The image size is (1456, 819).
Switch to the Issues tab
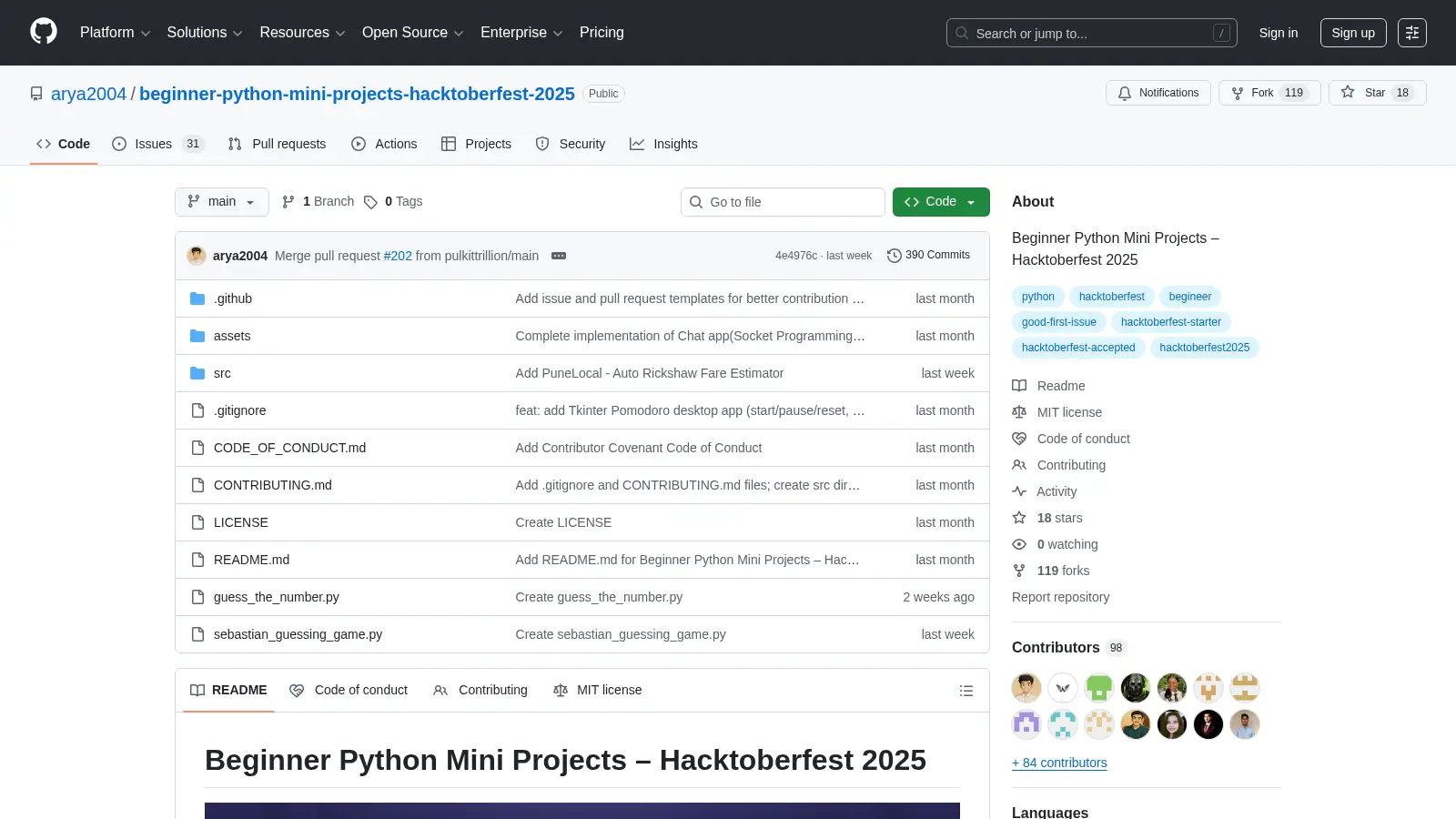point(158,144)
